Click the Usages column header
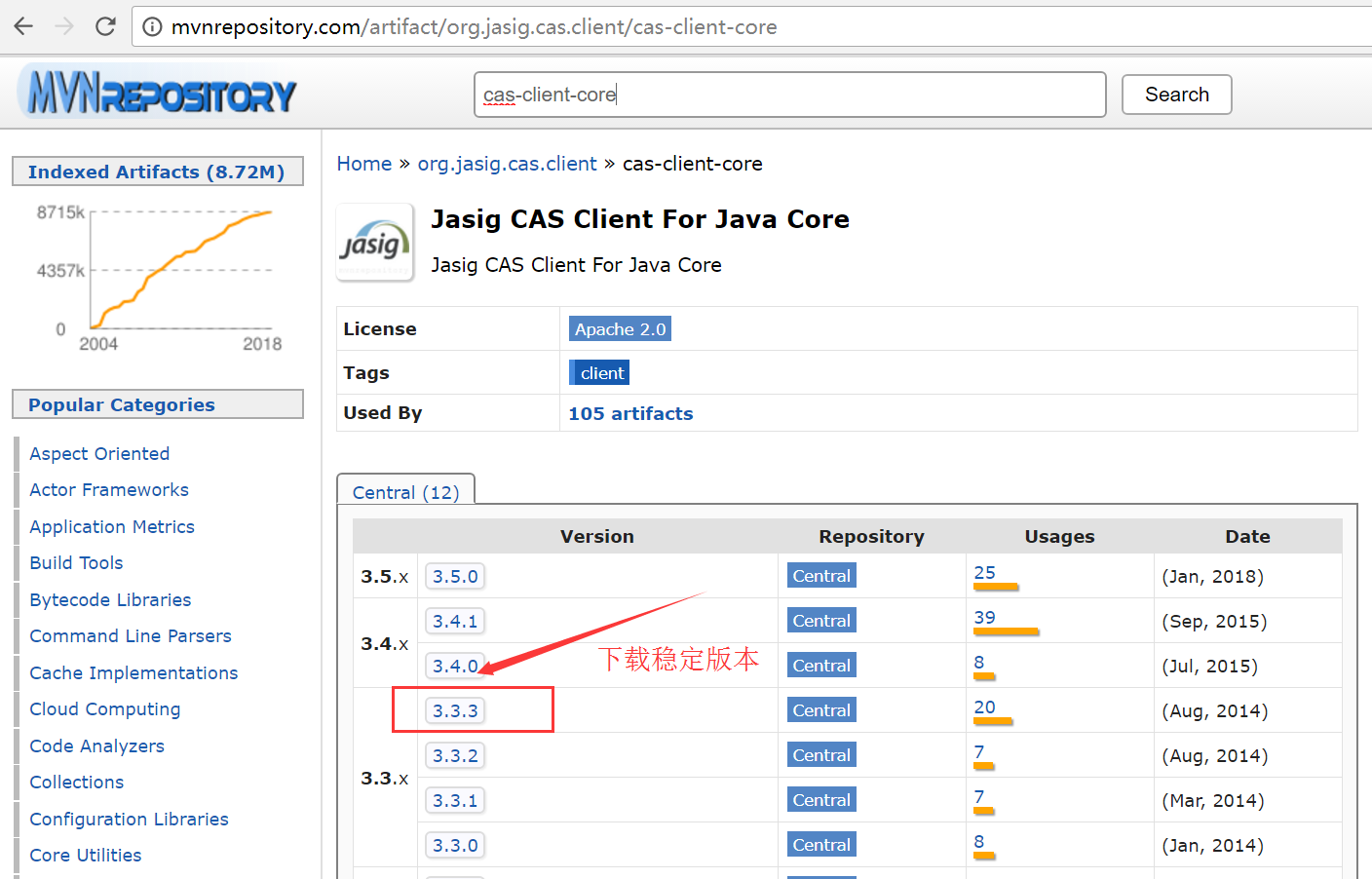 coord(1059,536)
